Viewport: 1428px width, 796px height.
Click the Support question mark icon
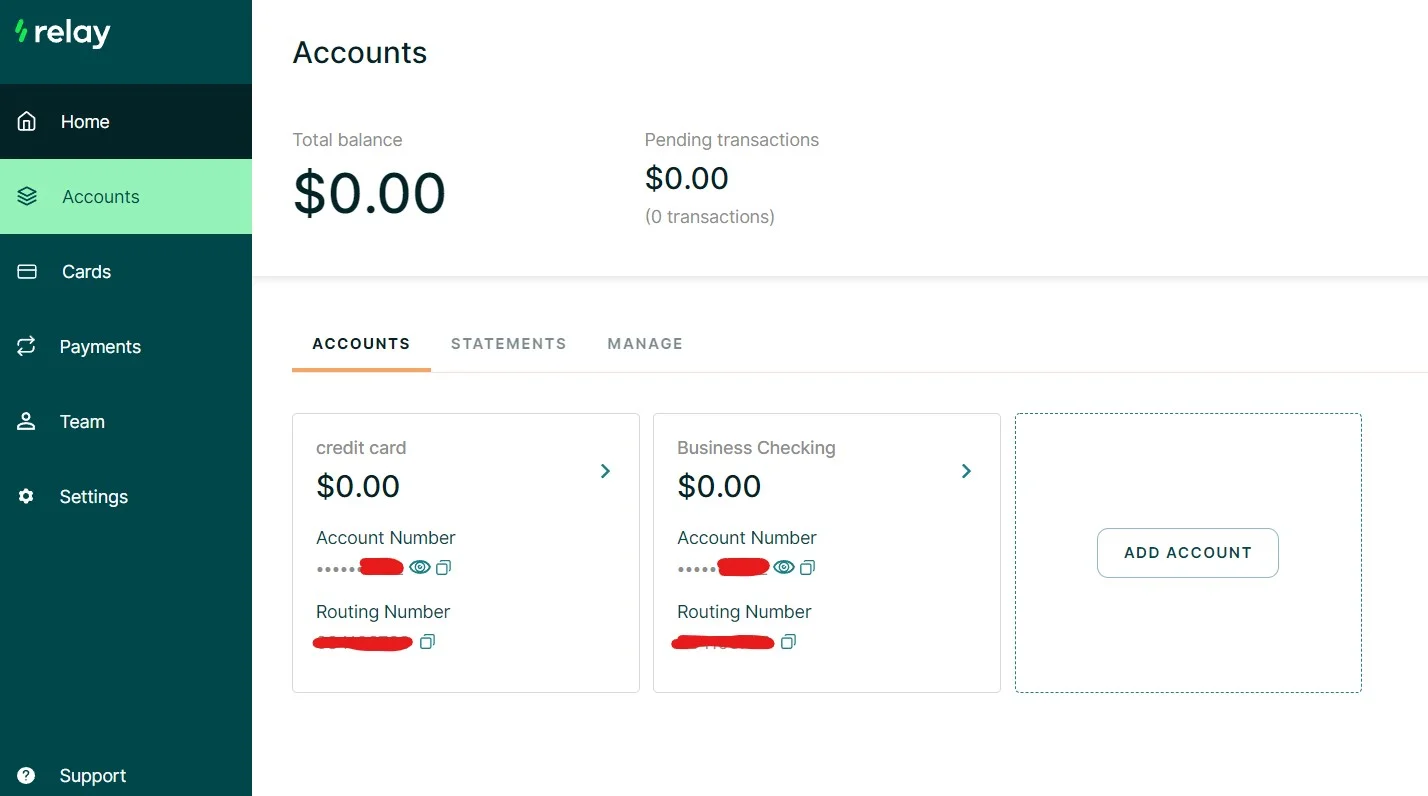pos(27,775)
